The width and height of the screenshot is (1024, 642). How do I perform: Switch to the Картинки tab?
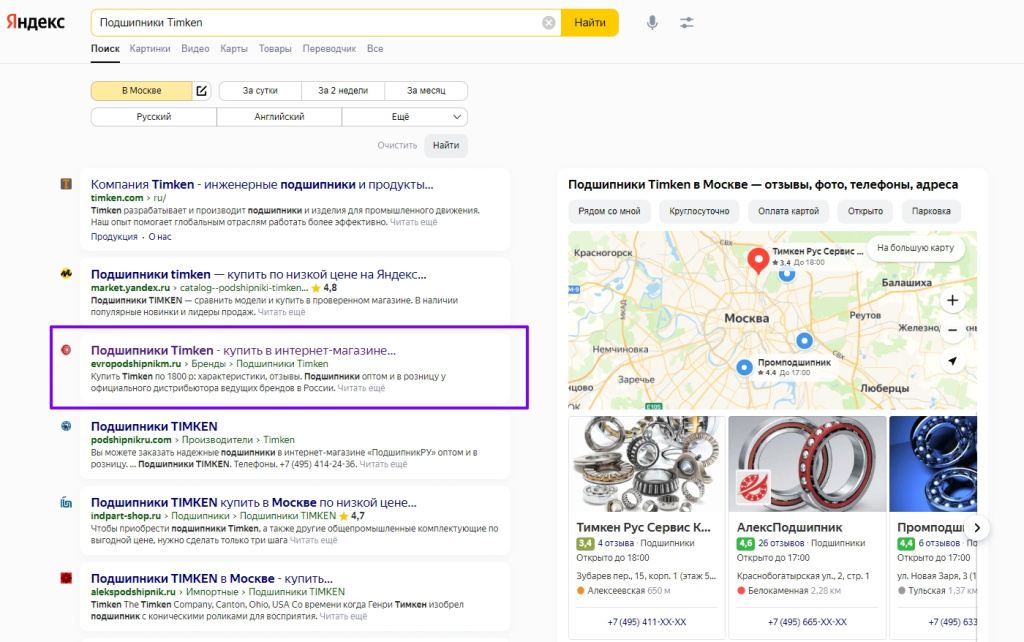click(150, 48)
